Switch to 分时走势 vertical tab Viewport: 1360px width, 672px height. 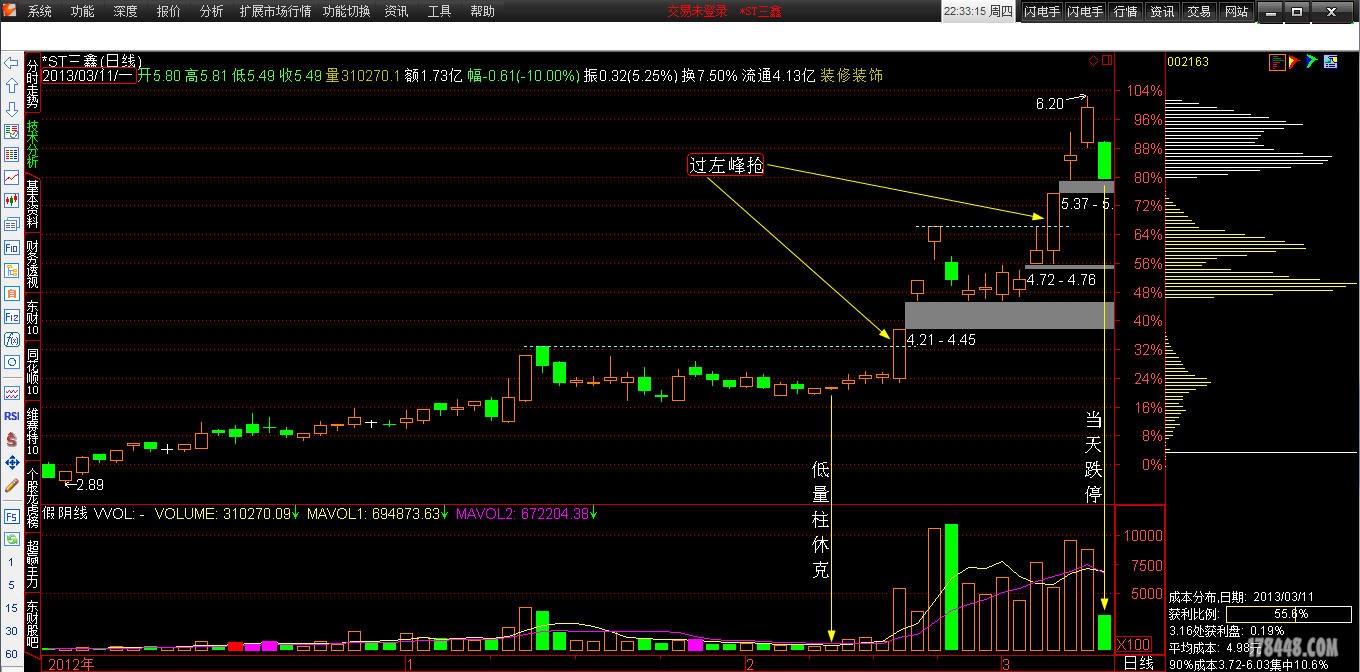click(x=32, y=84)
